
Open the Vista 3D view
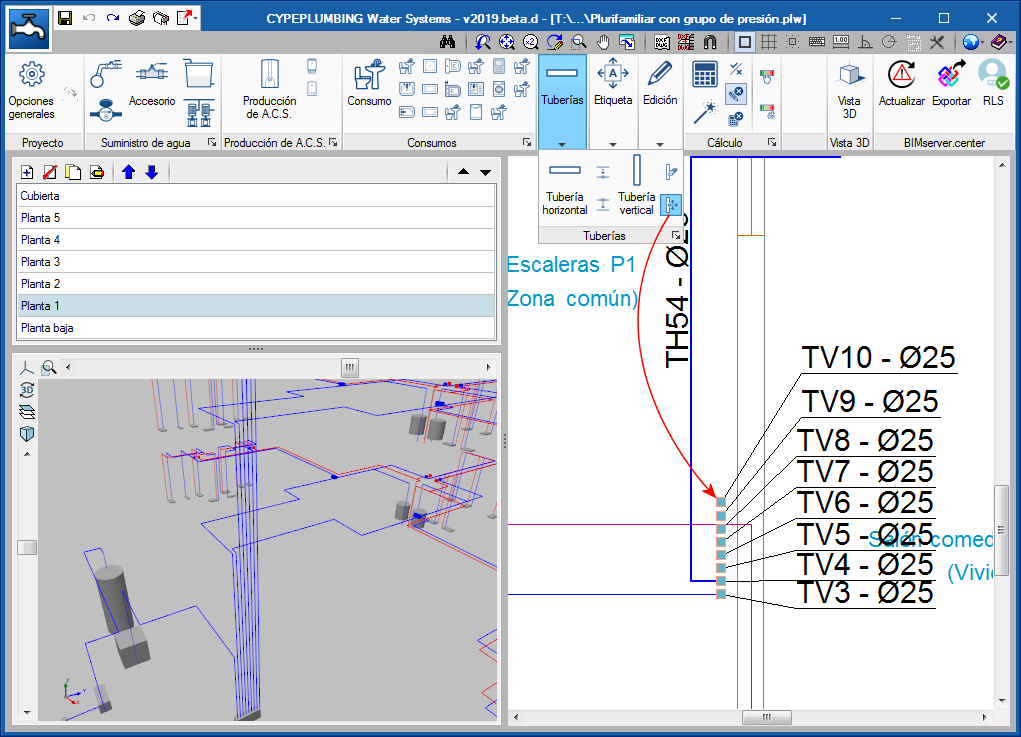[849, 90]
